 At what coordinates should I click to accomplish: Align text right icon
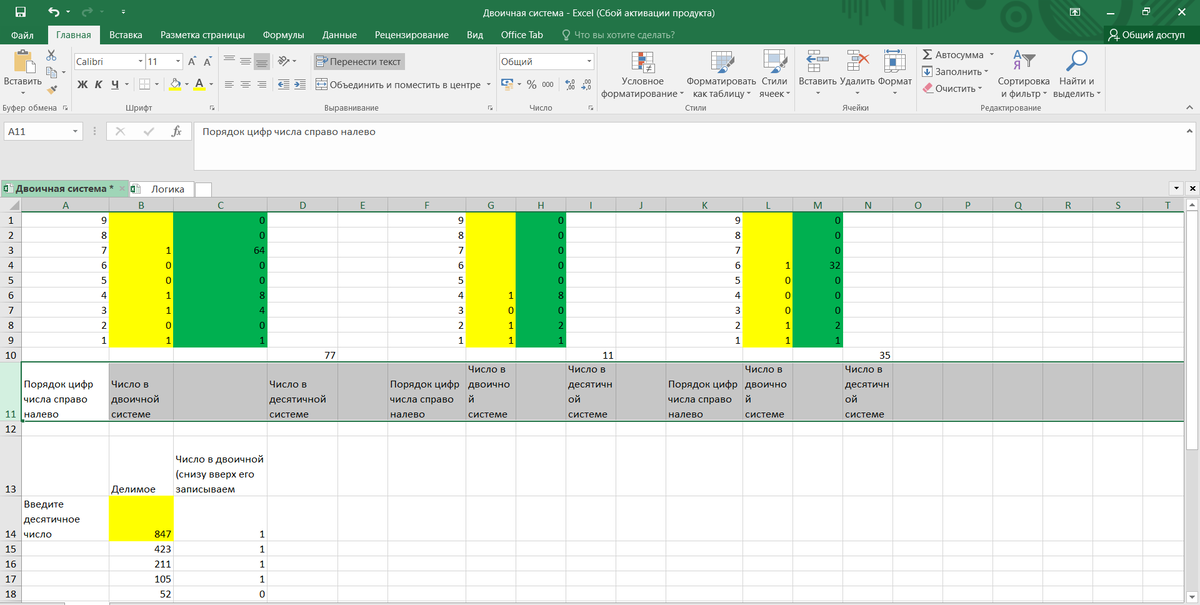click(261, 84)
